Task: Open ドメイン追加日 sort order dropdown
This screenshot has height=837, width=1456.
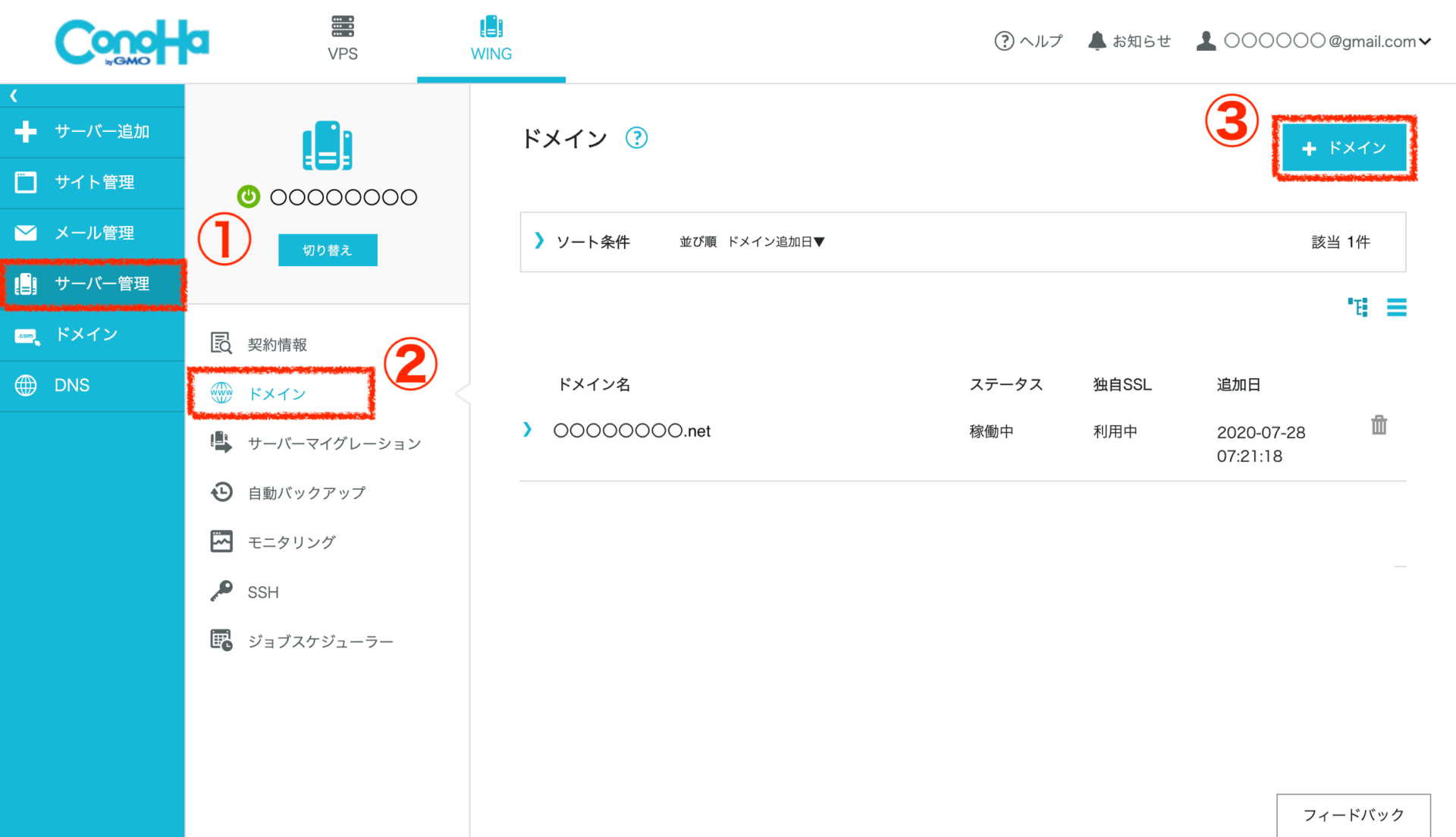Action: coord(776,242)
